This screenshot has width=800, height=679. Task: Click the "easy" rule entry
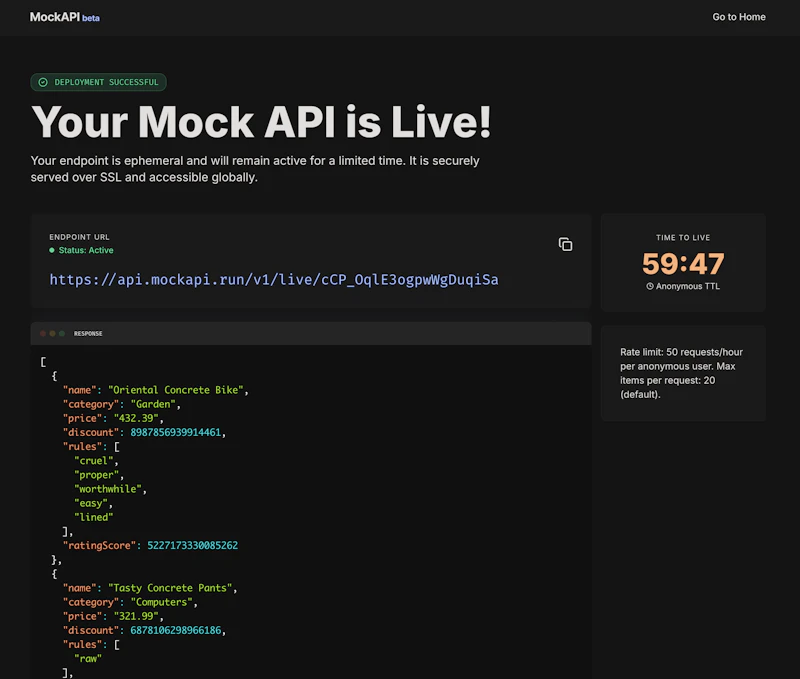pyautogui.click(x=91, y=503)
